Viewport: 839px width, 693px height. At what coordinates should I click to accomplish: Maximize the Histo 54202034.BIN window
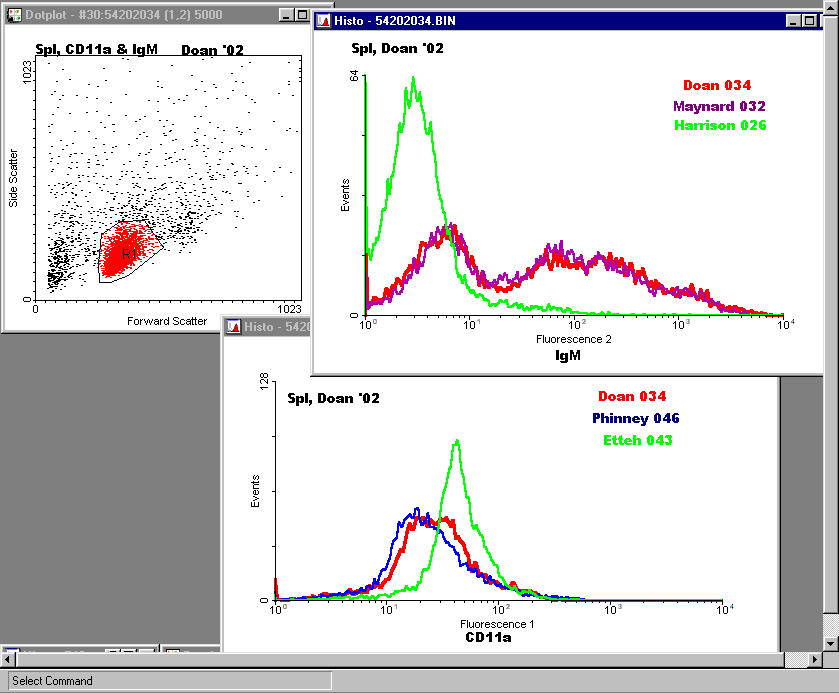click(809, 21)
